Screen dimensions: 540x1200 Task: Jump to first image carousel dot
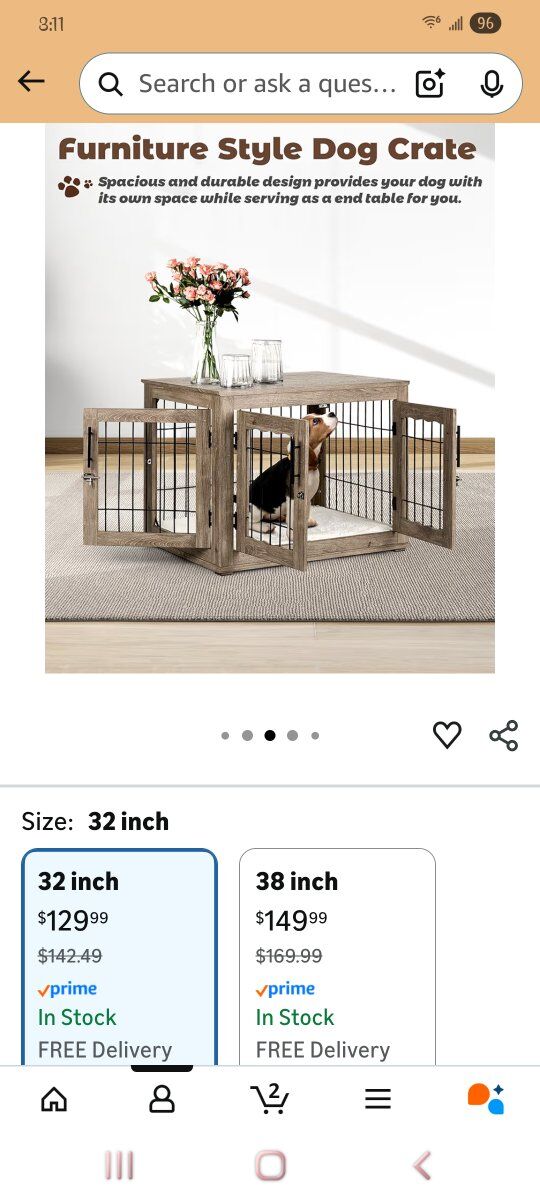tap(225, 736)
